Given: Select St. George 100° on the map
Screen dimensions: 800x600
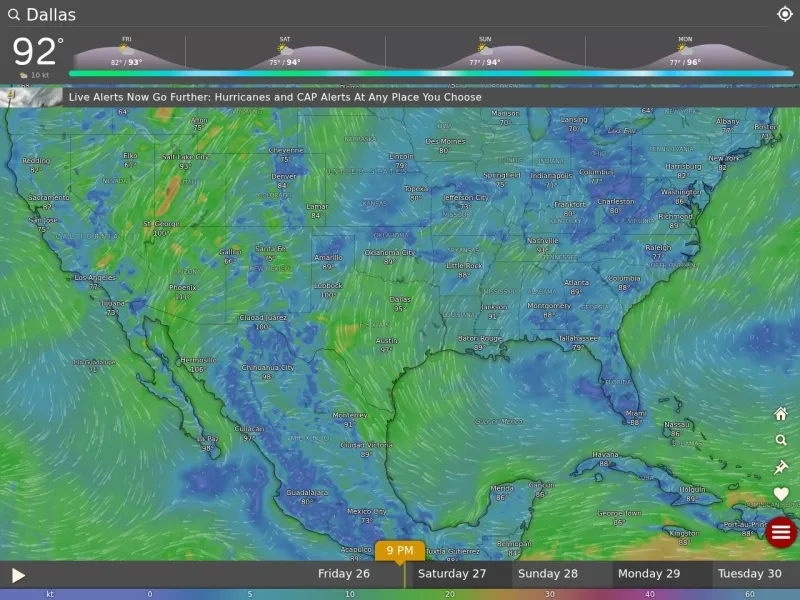Looking at the screenshot, I should [161, 228].
